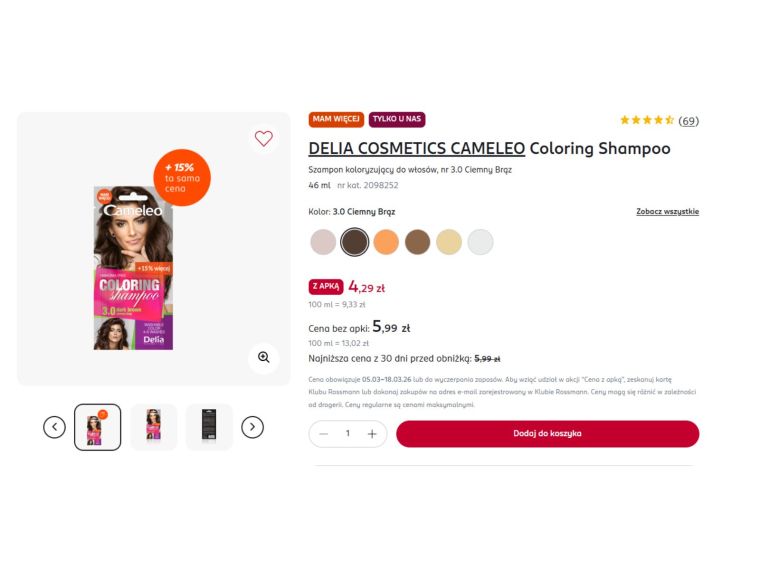
Task: Open DELIA COSMETICS CAMELEO brand link
Action: pyautogui.click(x=417, y=148)
